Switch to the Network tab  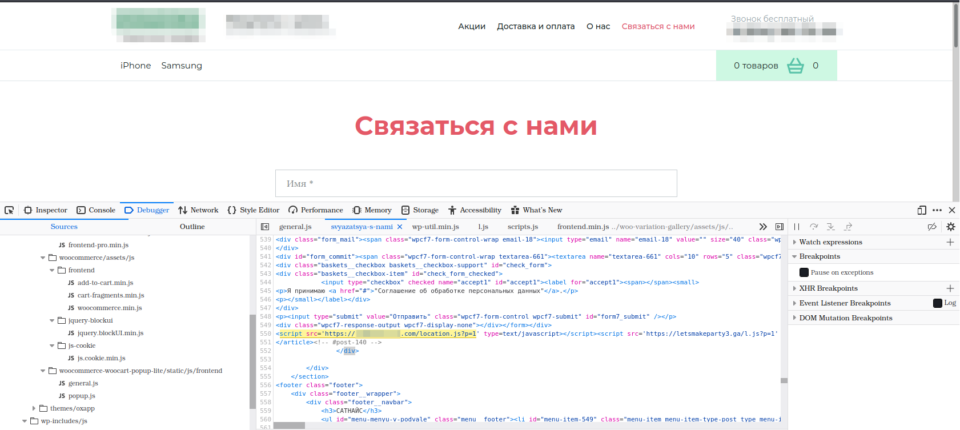coord(198,210)
